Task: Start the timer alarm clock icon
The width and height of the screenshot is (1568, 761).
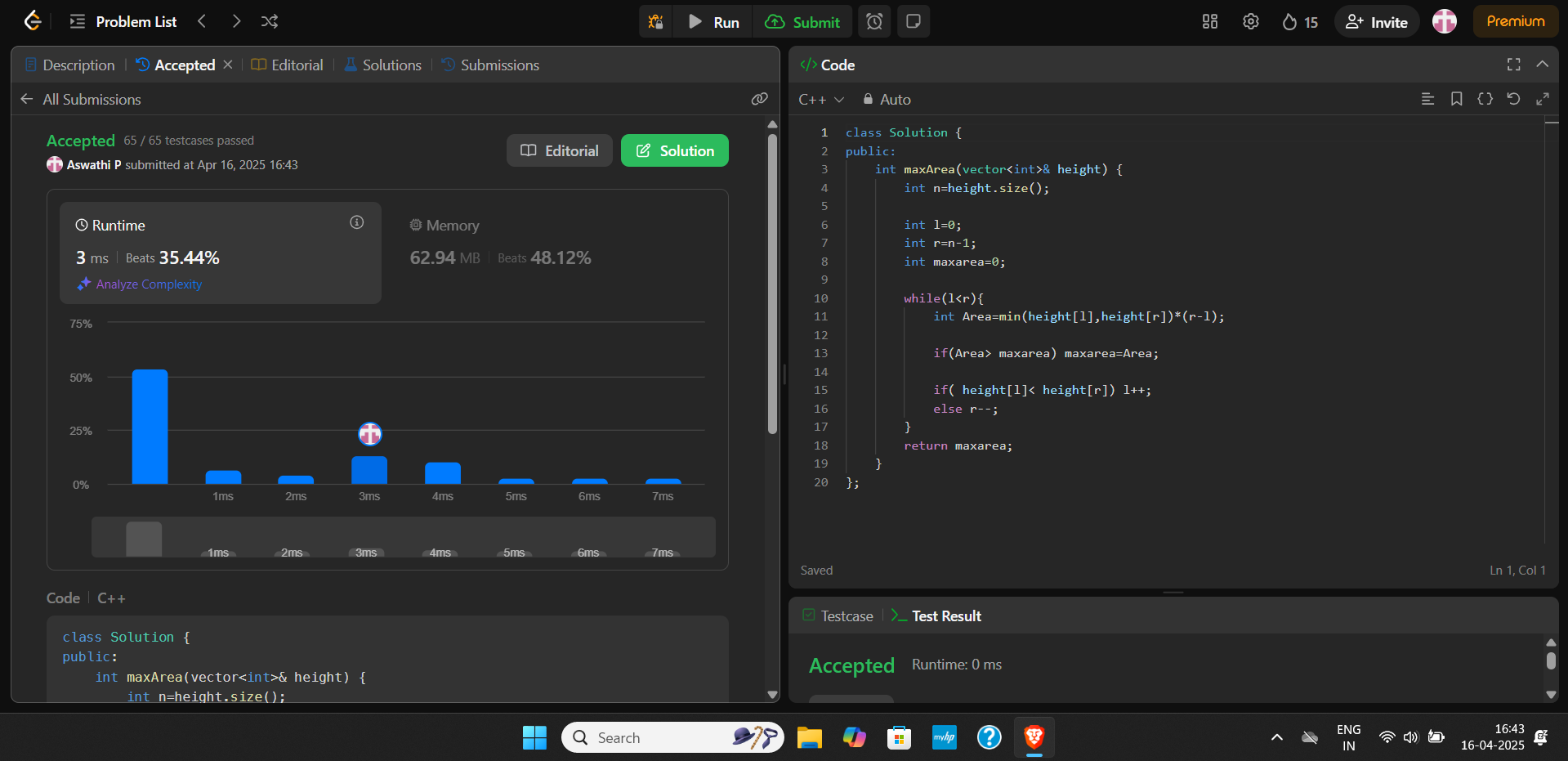Action: [x=874, y=22]
